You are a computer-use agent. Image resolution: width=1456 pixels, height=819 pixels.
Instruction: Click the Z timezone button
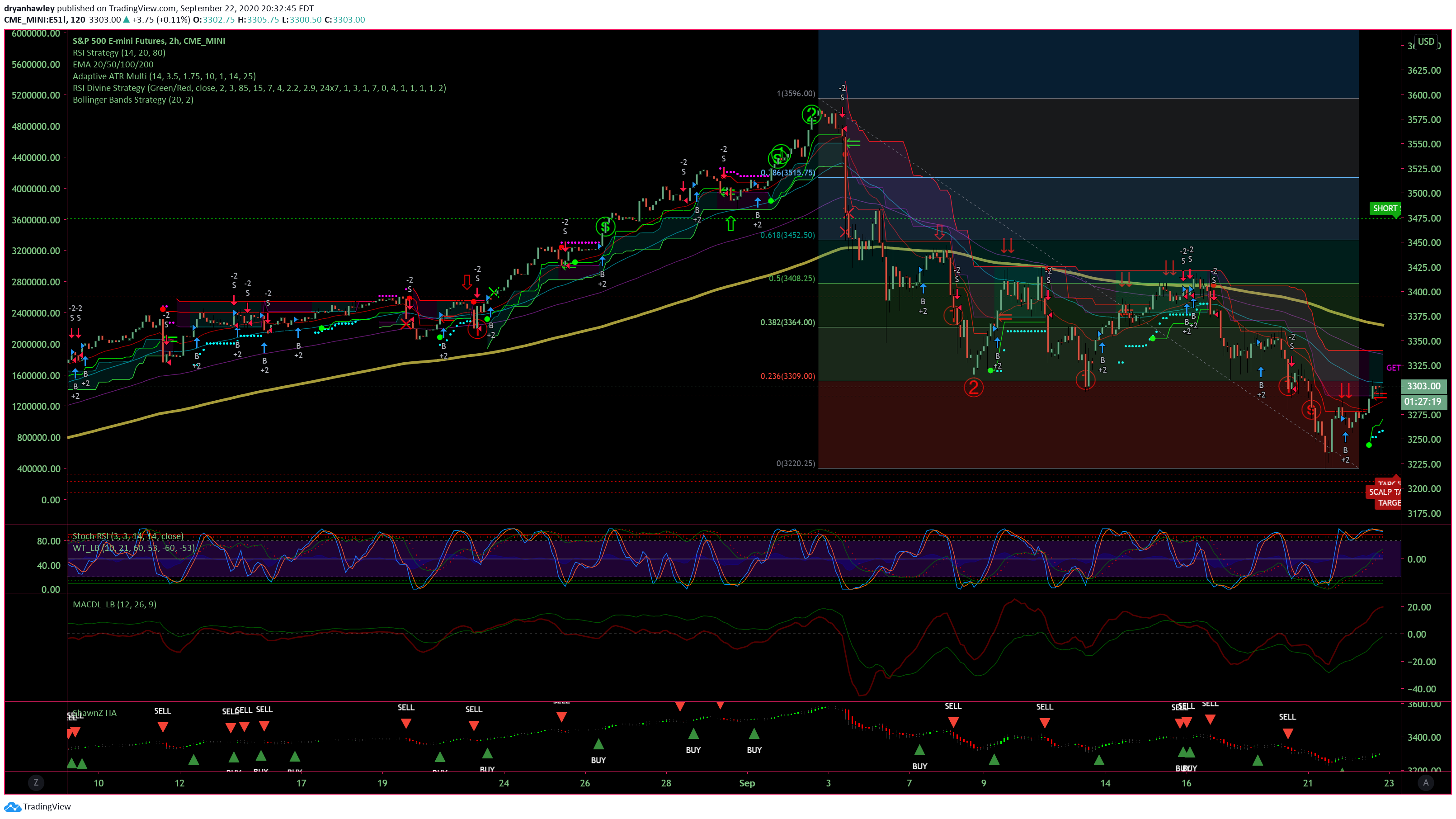(x=36, y=783)
